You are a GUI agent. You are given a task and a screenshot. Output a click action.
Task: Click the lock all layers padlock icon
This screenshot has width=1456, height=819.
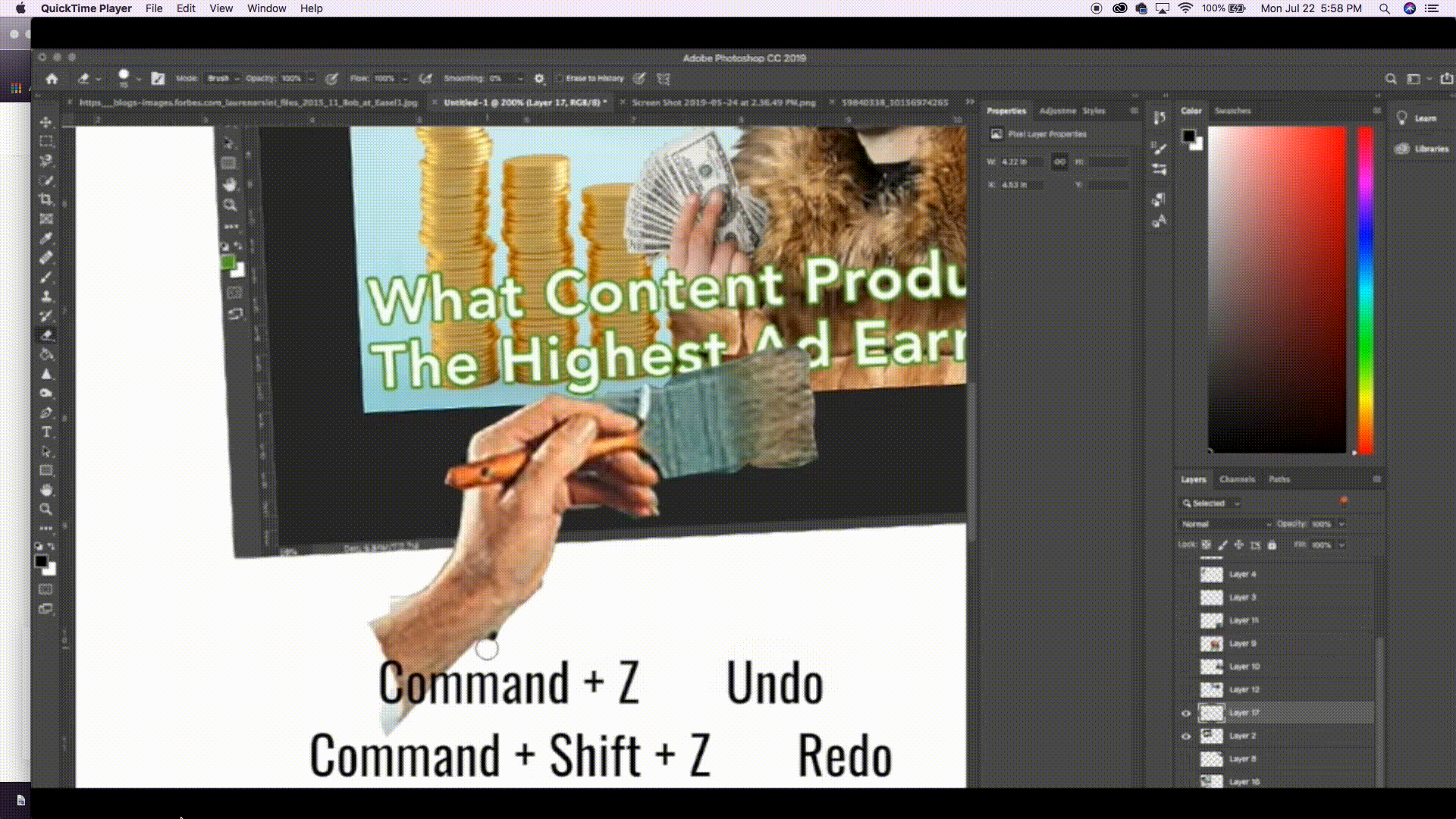tap(1272, 544)
